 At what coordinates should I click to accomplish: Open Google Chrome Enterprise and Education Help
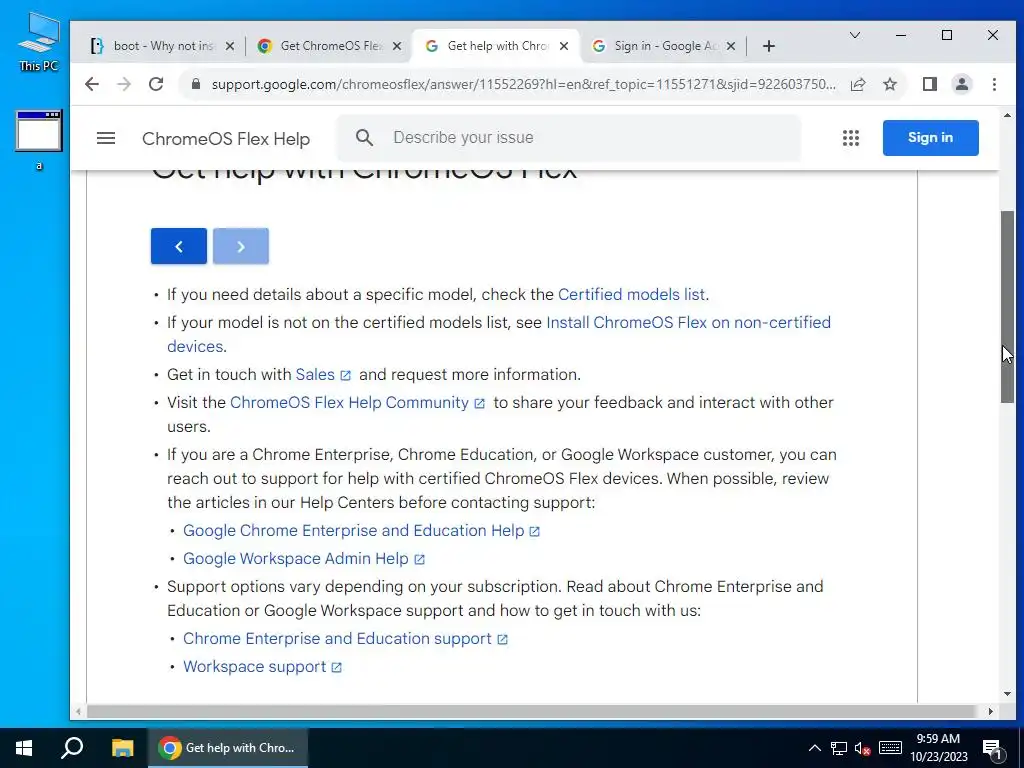click(353, 531)
